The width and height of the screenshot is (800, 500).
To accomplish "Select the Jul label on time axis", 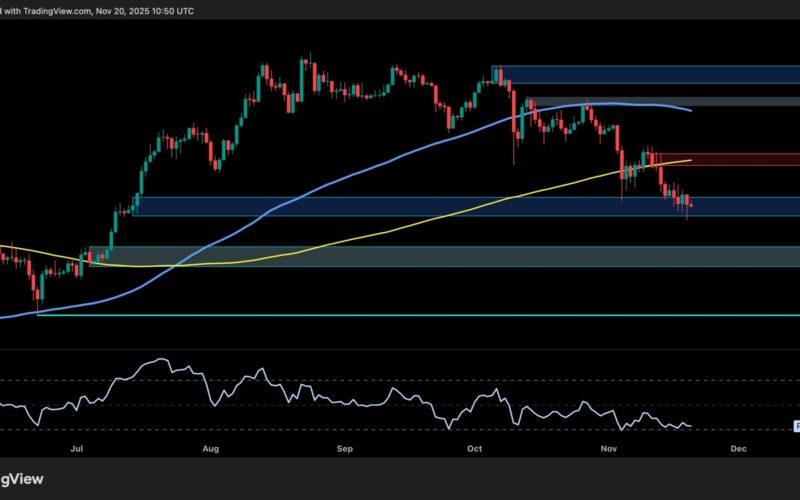I will (x=76, y=450).
